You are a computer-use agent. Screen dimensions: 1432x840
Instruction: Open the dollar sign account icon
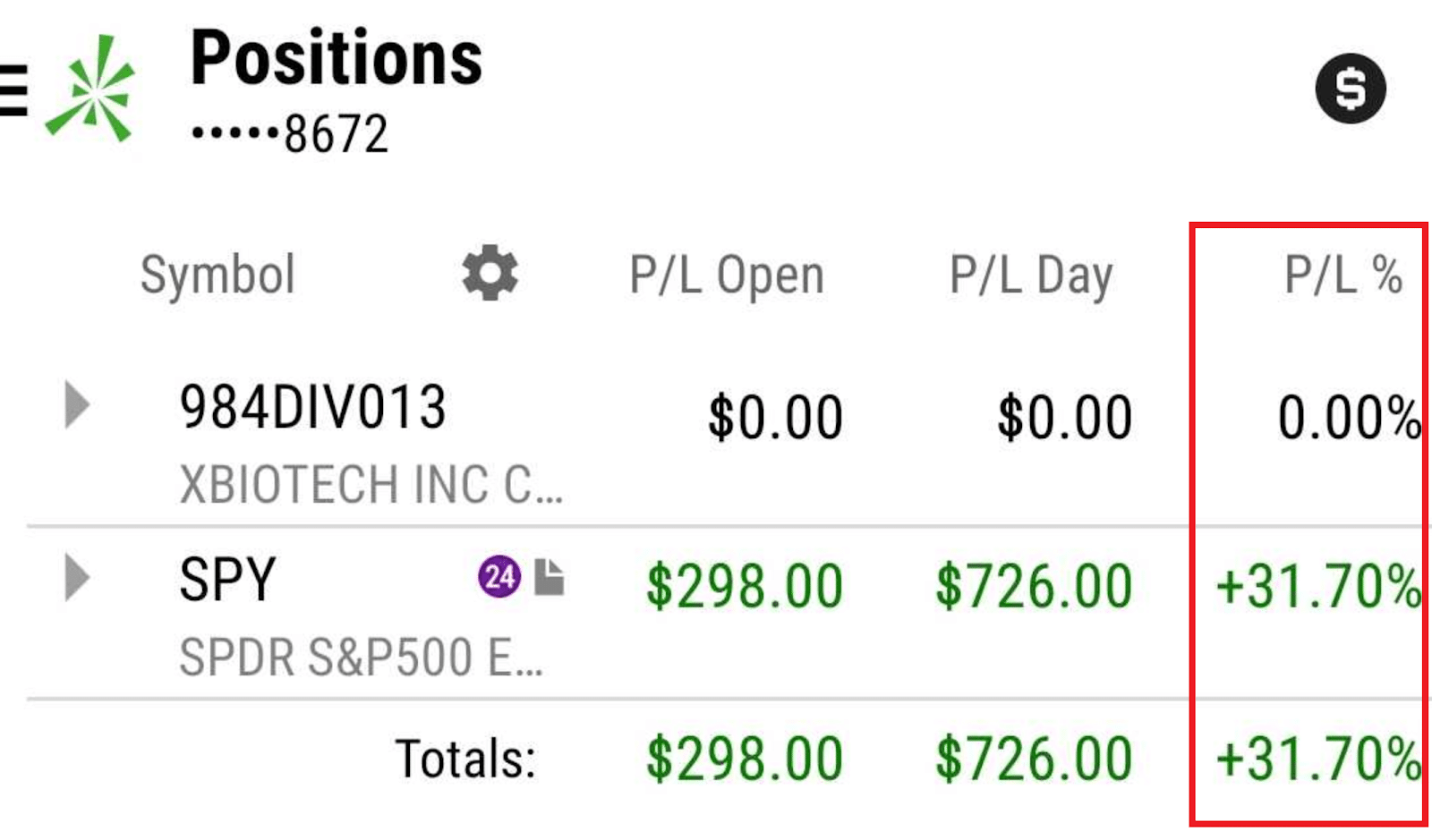point(1350,89)
